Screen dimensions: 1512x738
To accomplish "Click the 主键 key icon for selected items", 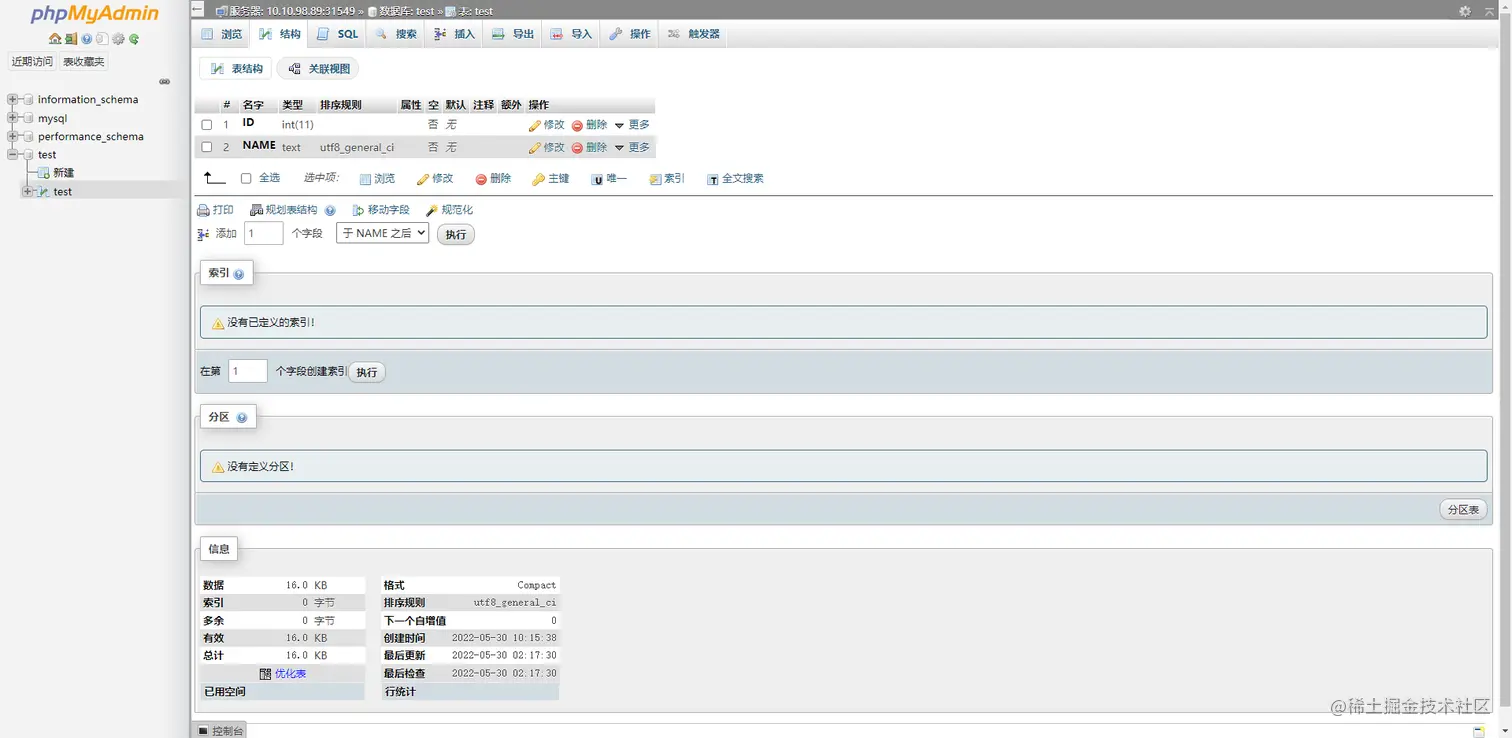I will (538, 179).
